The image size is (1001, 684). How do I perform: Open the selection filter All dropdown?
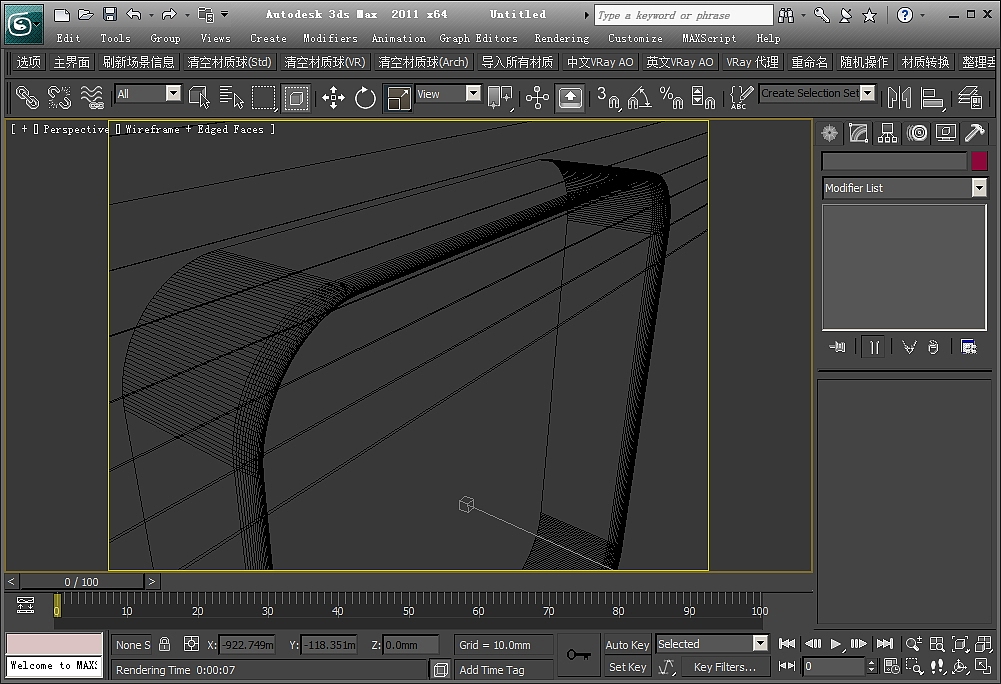coord(173,94)
